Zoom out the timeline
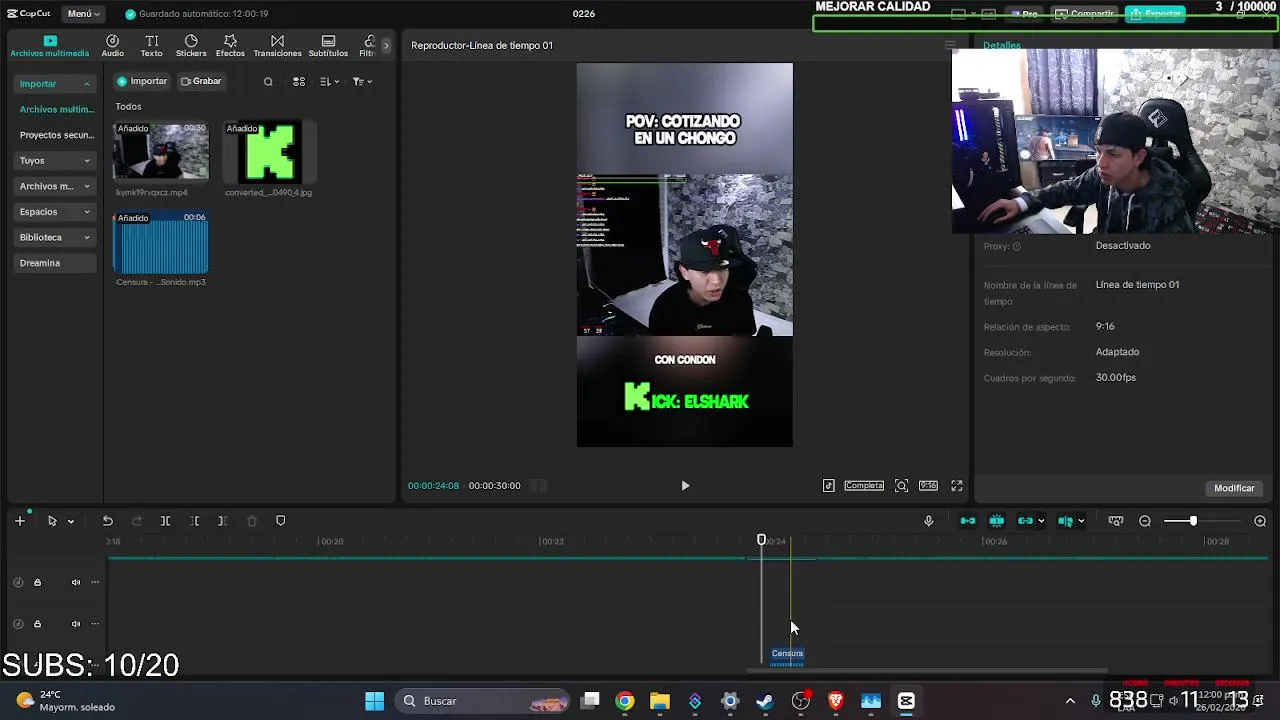Viewport: 1280px width, 720px height. coord(1145,521)
